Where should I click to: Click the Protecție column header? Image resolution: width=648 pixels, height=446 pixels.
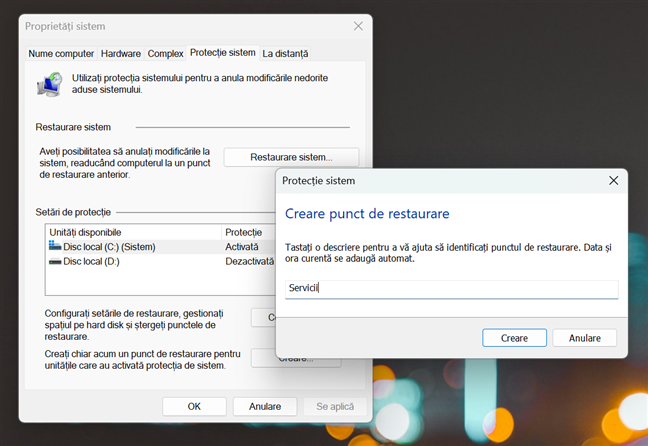coord(243,232)
